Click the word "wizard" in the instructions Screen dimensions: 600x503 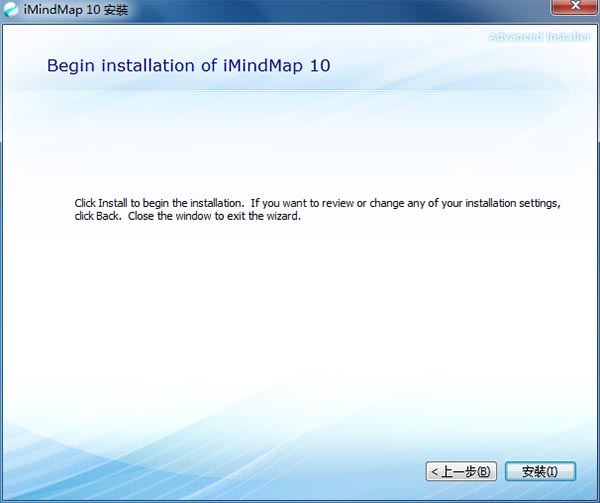[x=283, y=216]
